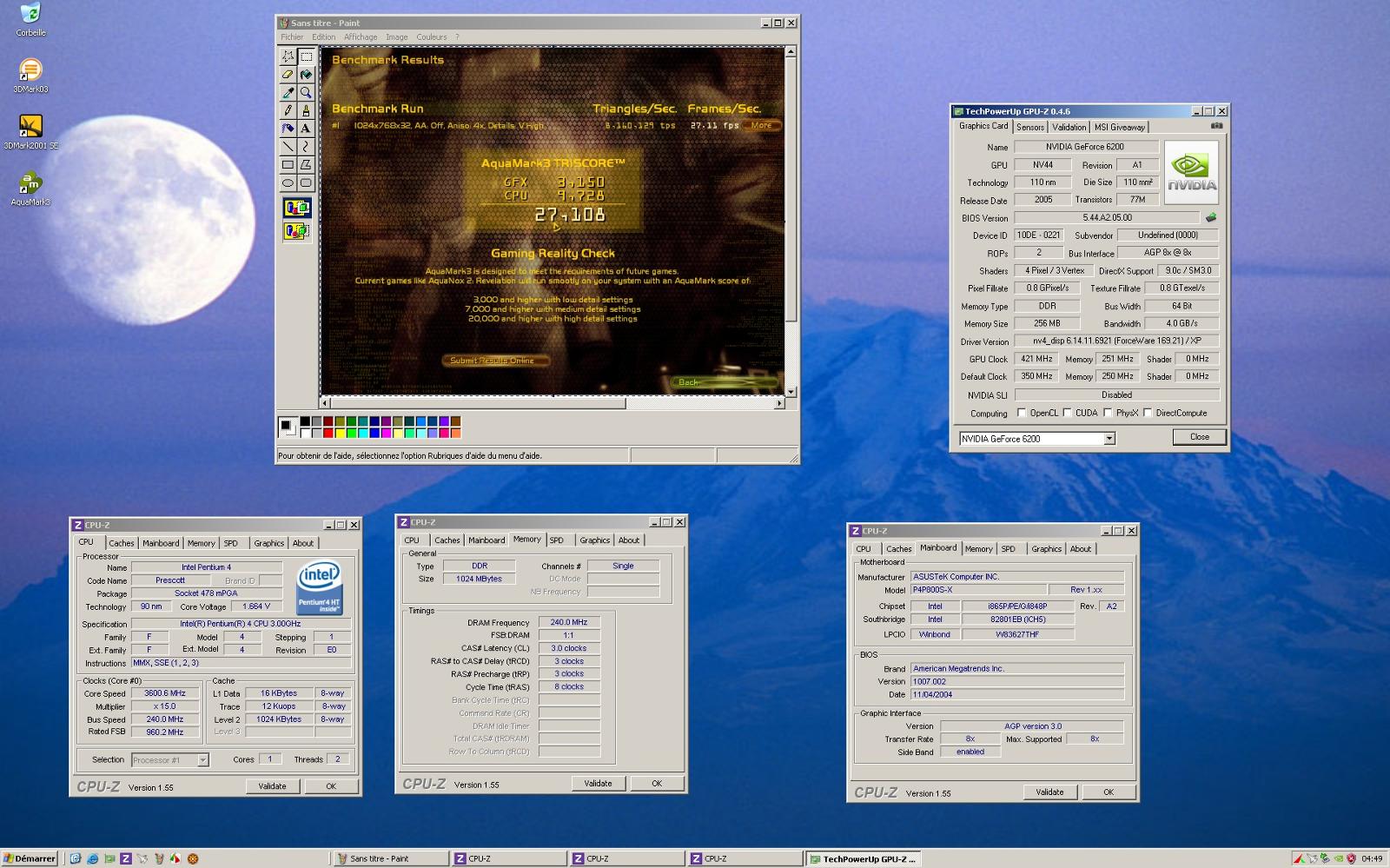This screenshot has width=1390, height=868.
Task: Click Validate in the CPU-Z Mainboard window
Action: tap(1049, 792)
